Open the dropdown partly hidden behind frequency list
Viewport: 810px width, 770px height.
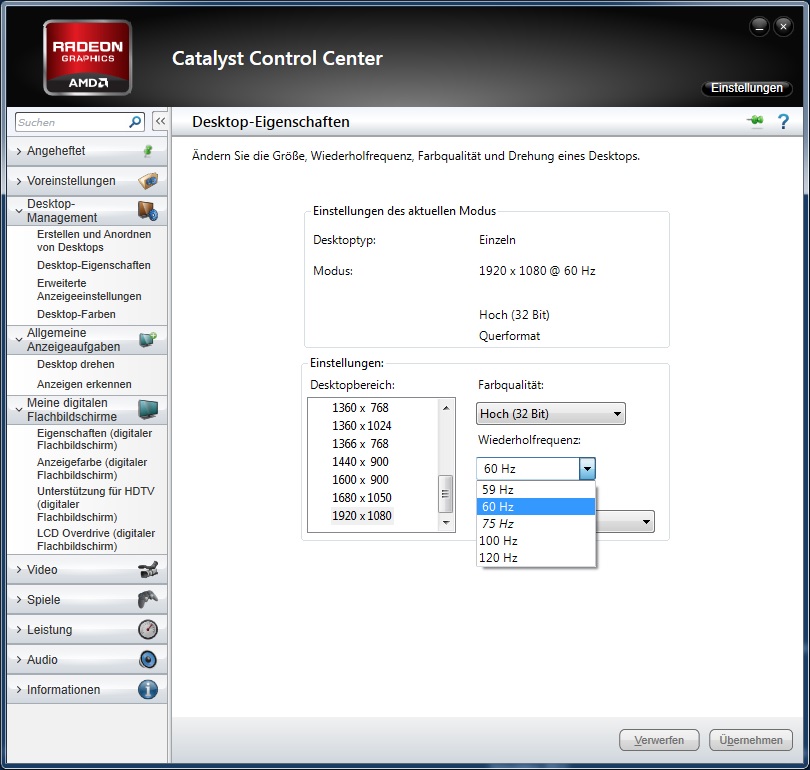[x=625, y=522]
